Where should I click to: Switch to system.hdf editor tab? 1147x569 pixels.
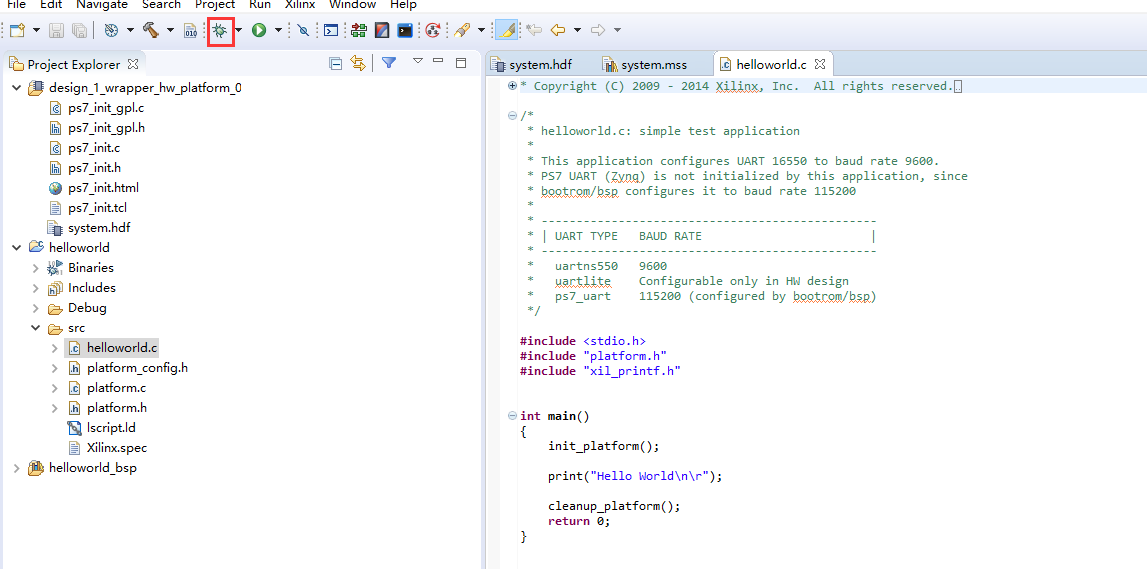click(532, 64)
